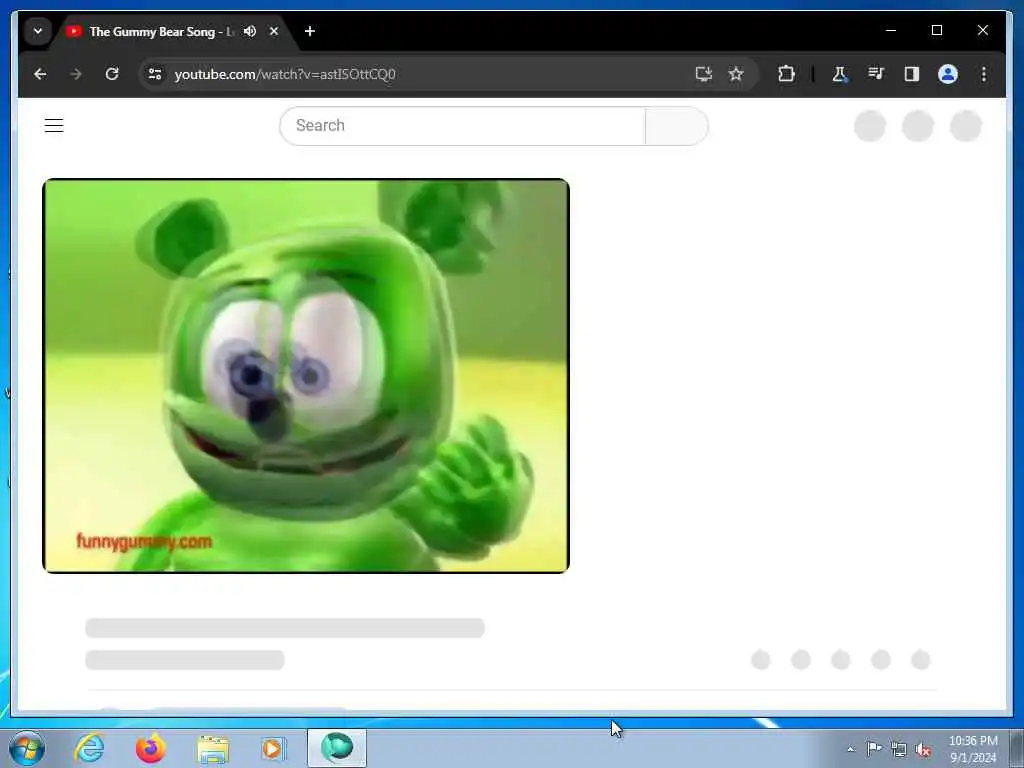Open a new browser tab
This screenshot has width=1024, height=768.
click(x=310, y=31)
